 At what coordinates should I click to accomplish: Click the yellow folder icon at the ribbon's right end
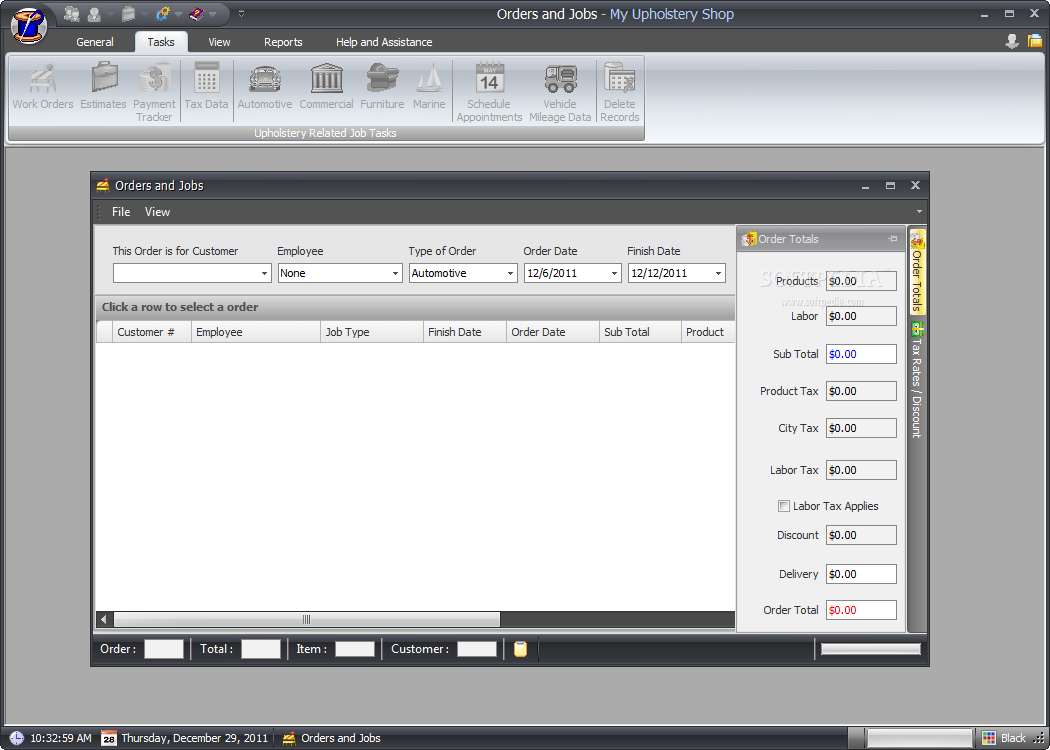click(x=1035, y=42)
